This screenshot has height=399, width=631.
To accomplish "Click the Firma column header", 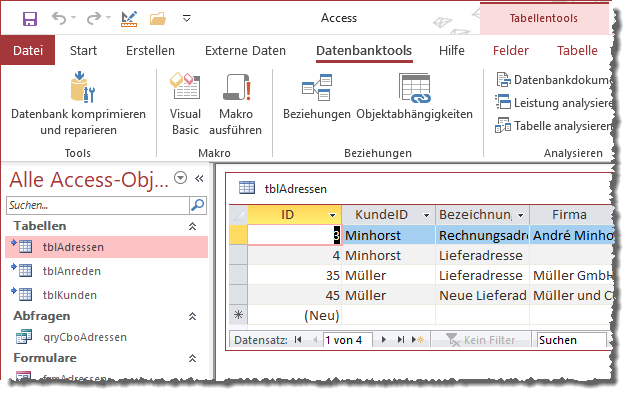I will [571, 215].
